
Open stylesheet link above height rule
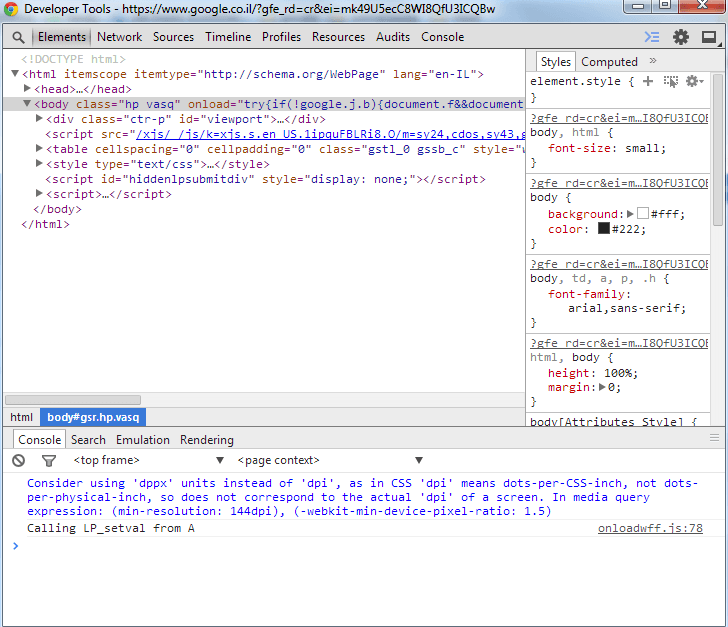pyautogui.click(x=619, y=343)
